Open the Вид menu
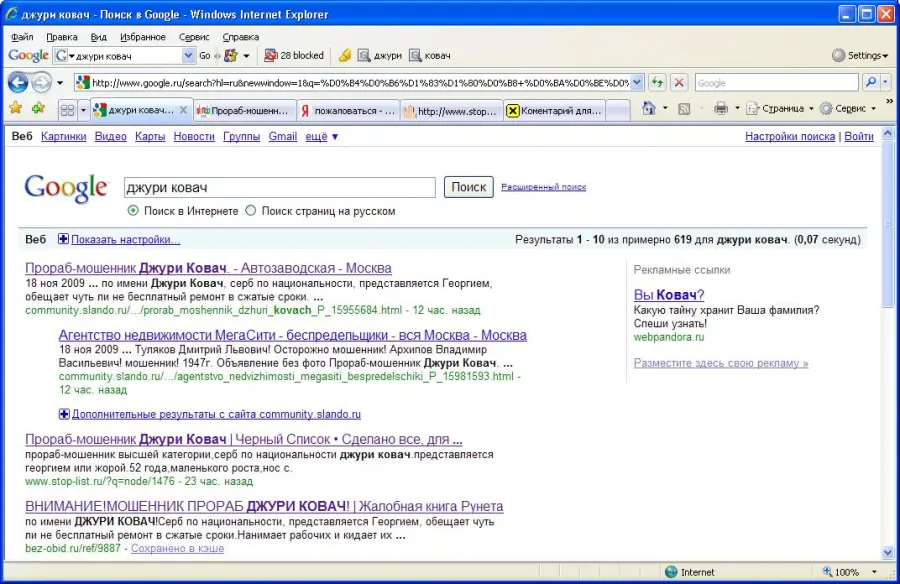This screenshot has width=900, height=584. pos(98,37)
